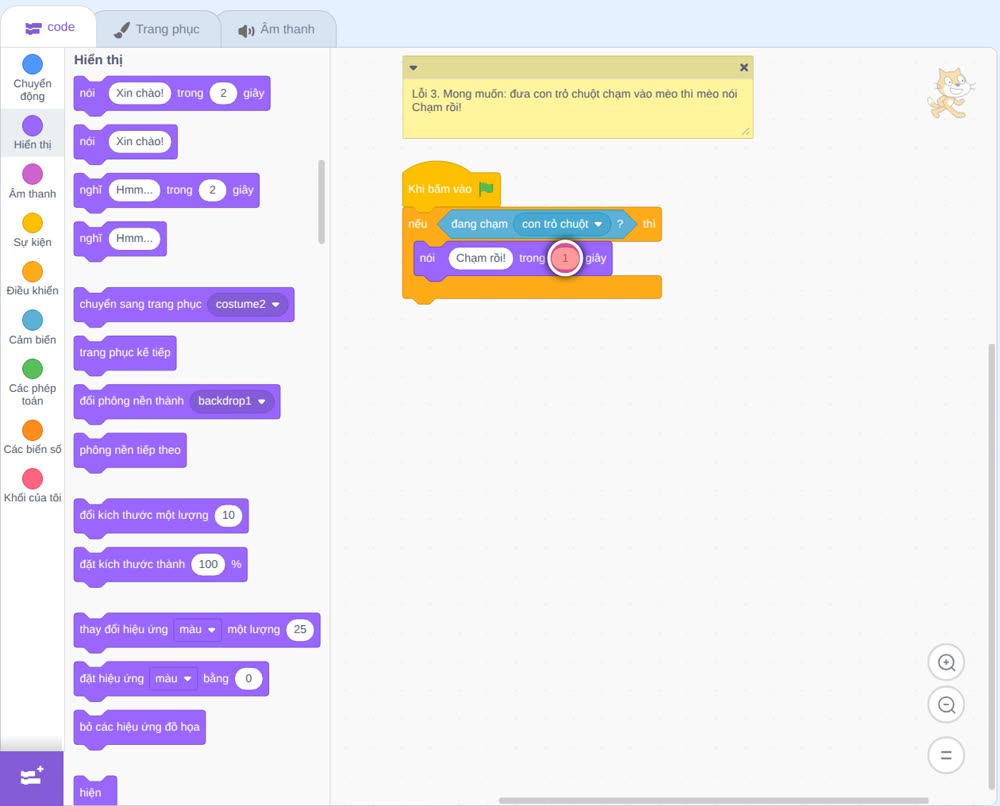
Task: Zoom in on the workspace
Action: (x=946, y=663)
